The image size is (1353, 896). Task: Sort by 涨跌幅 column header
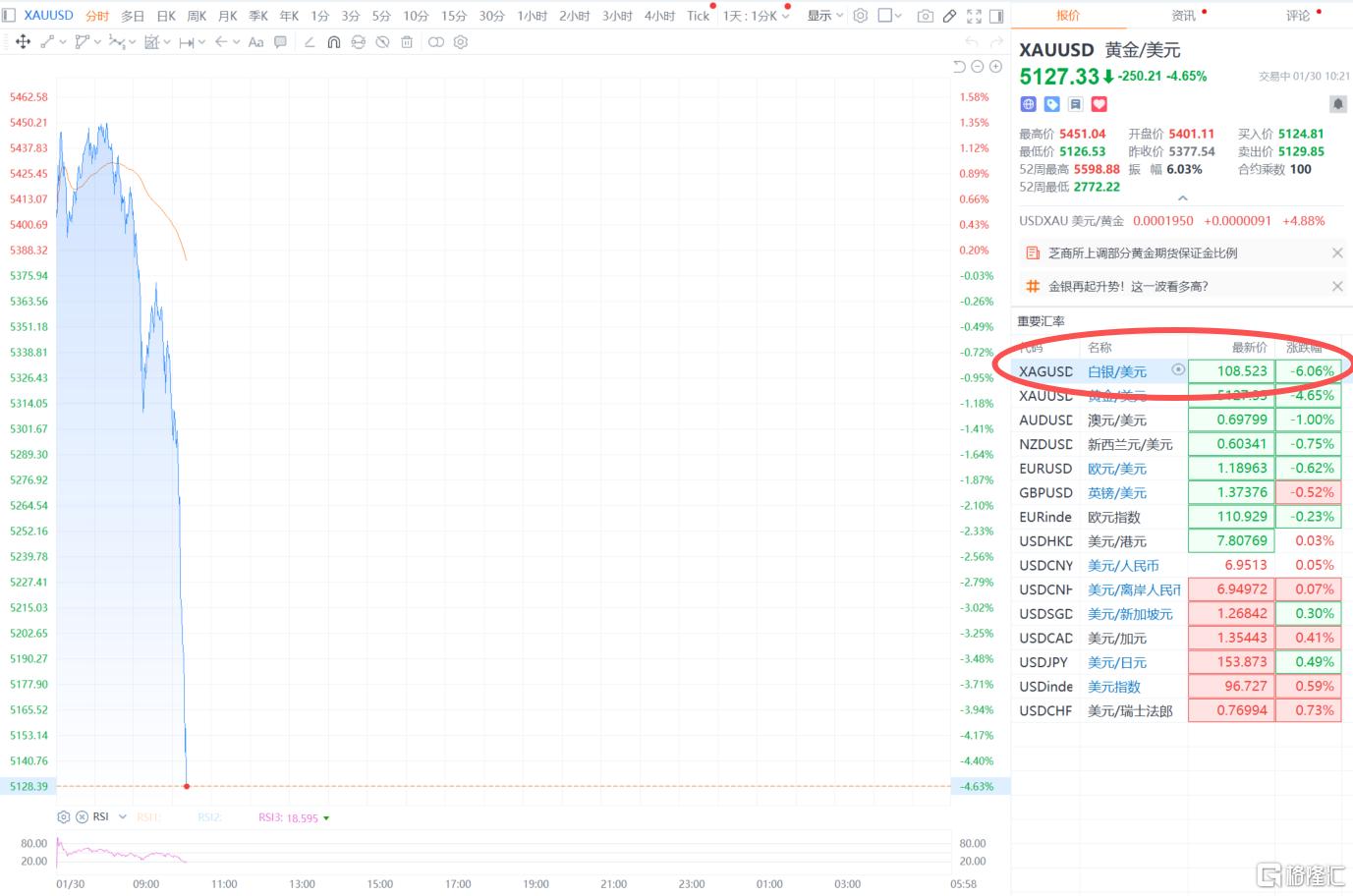pos(1305,347)
